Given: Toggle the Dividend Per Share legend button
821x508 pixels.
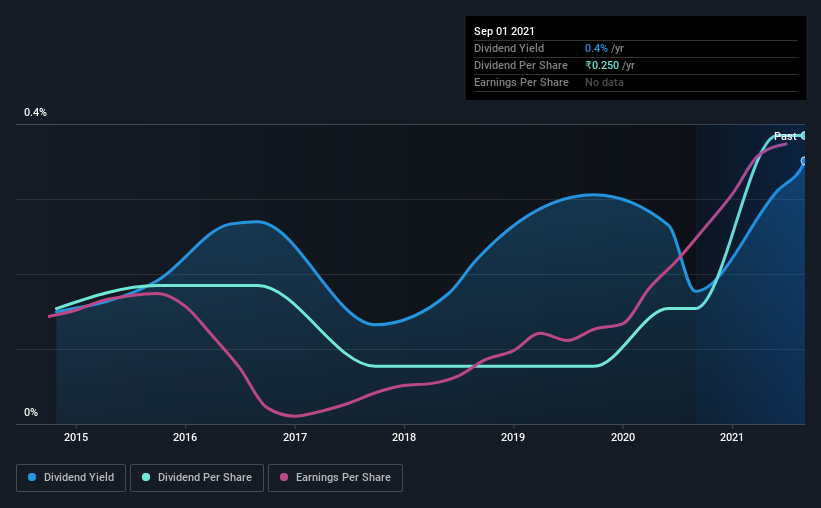Looking at the screenshot, I should 197,478.
